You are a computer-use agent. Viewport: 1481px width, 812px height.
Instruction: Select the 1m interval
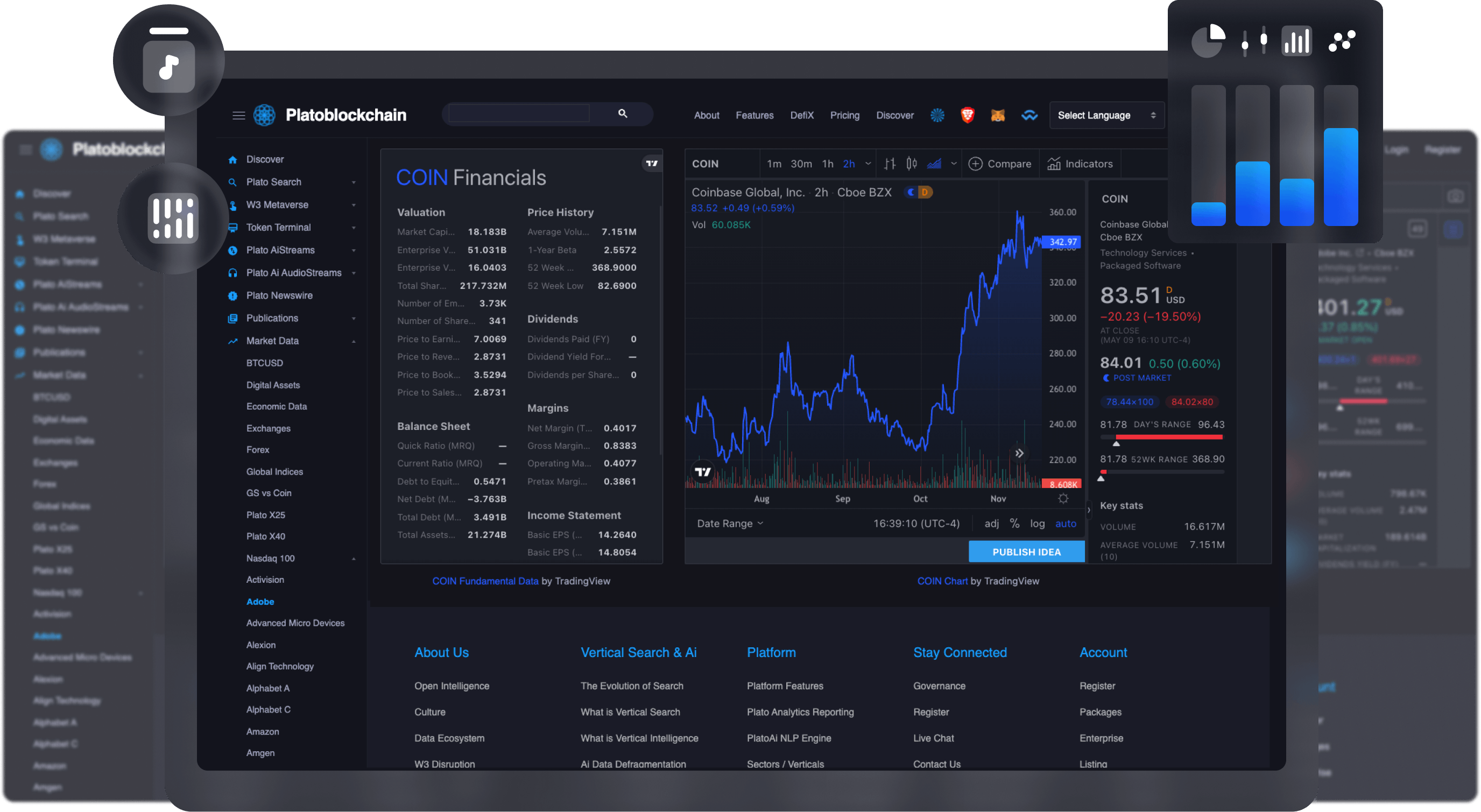point(774,164)
